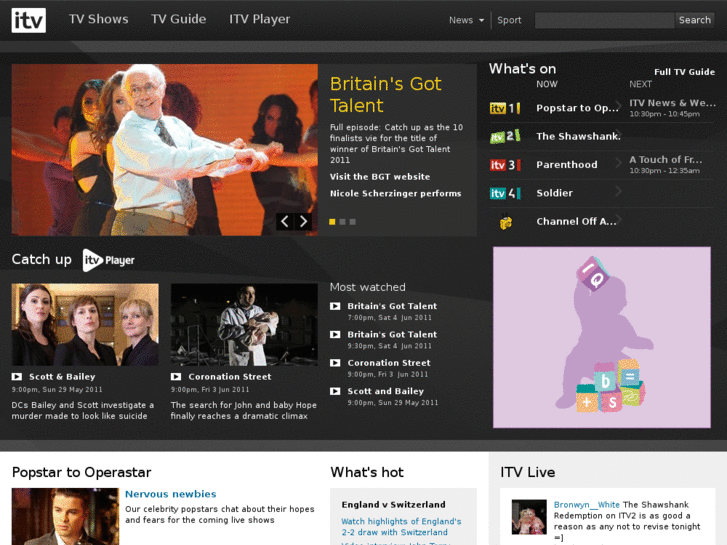
Task: Select third carousel indicator dot
Action: coord(352,222)
